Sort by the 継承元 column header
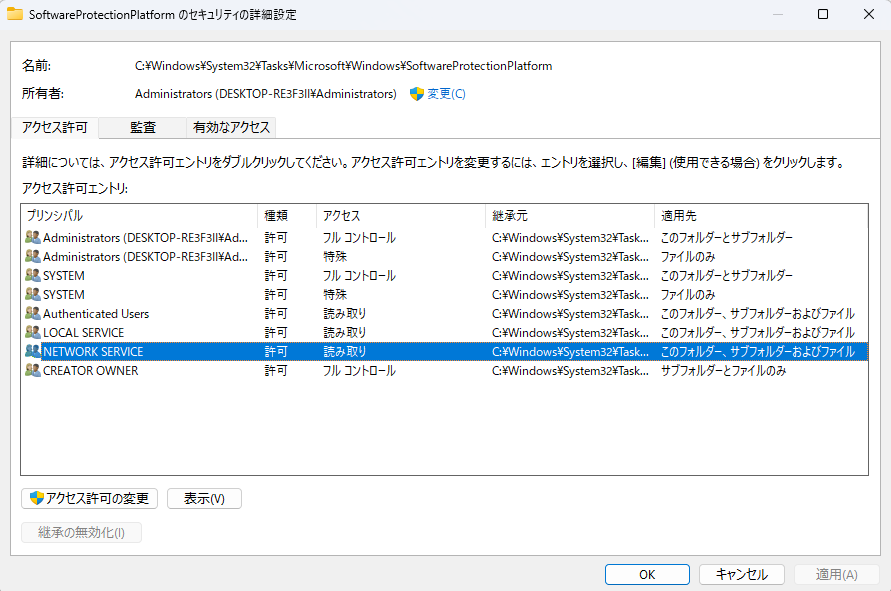The image size is (891, 591). pos(570,216)
